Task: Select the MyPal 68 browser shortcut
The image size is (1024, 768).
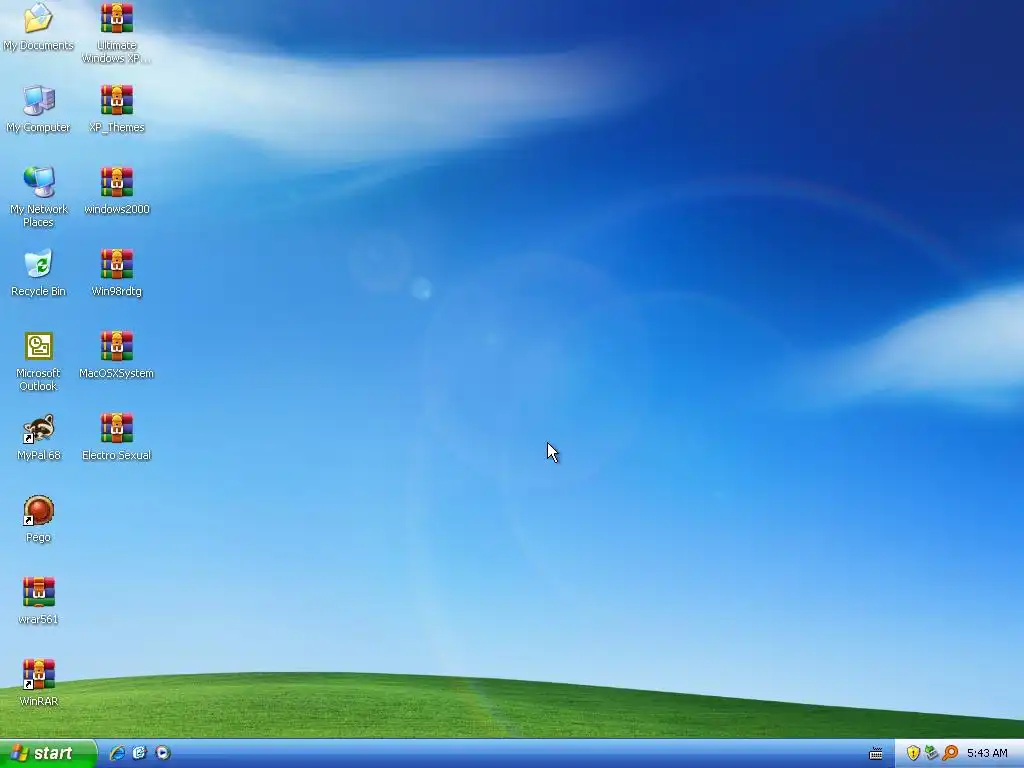Action: pyautogui.click(x=39, y=437)
